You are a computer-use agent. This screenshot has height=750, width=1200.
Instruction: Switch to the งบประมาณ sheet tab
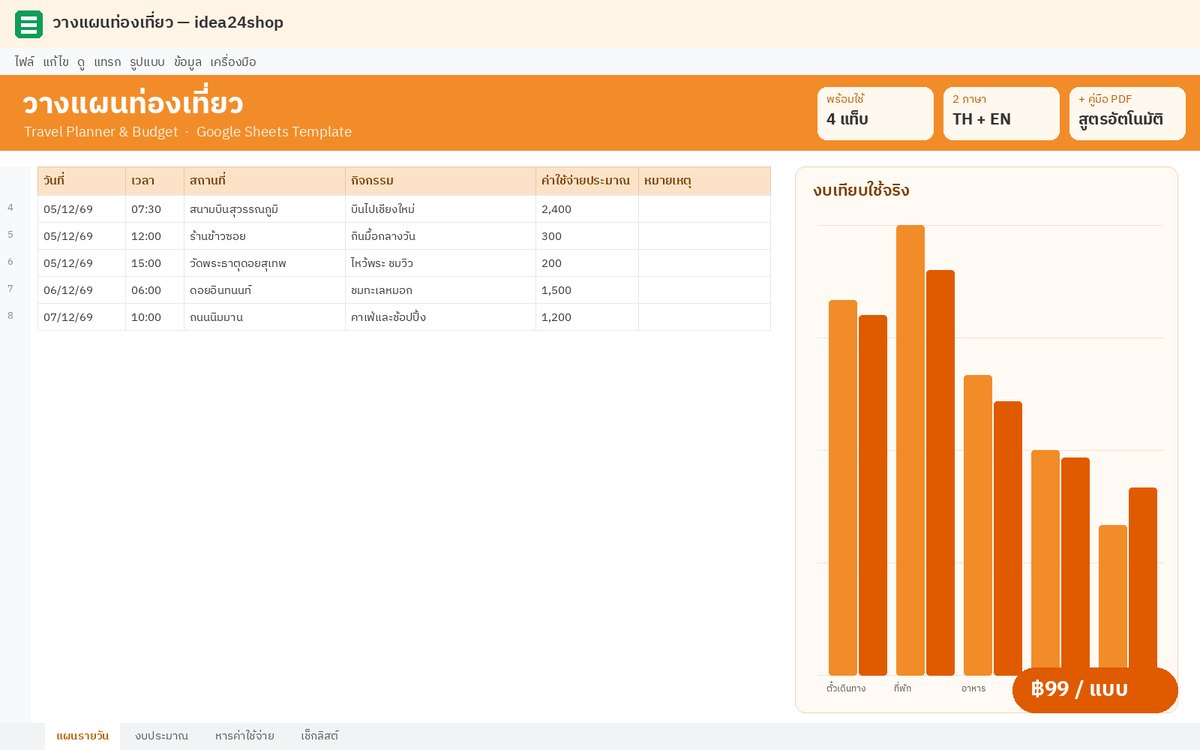point(162,736)
